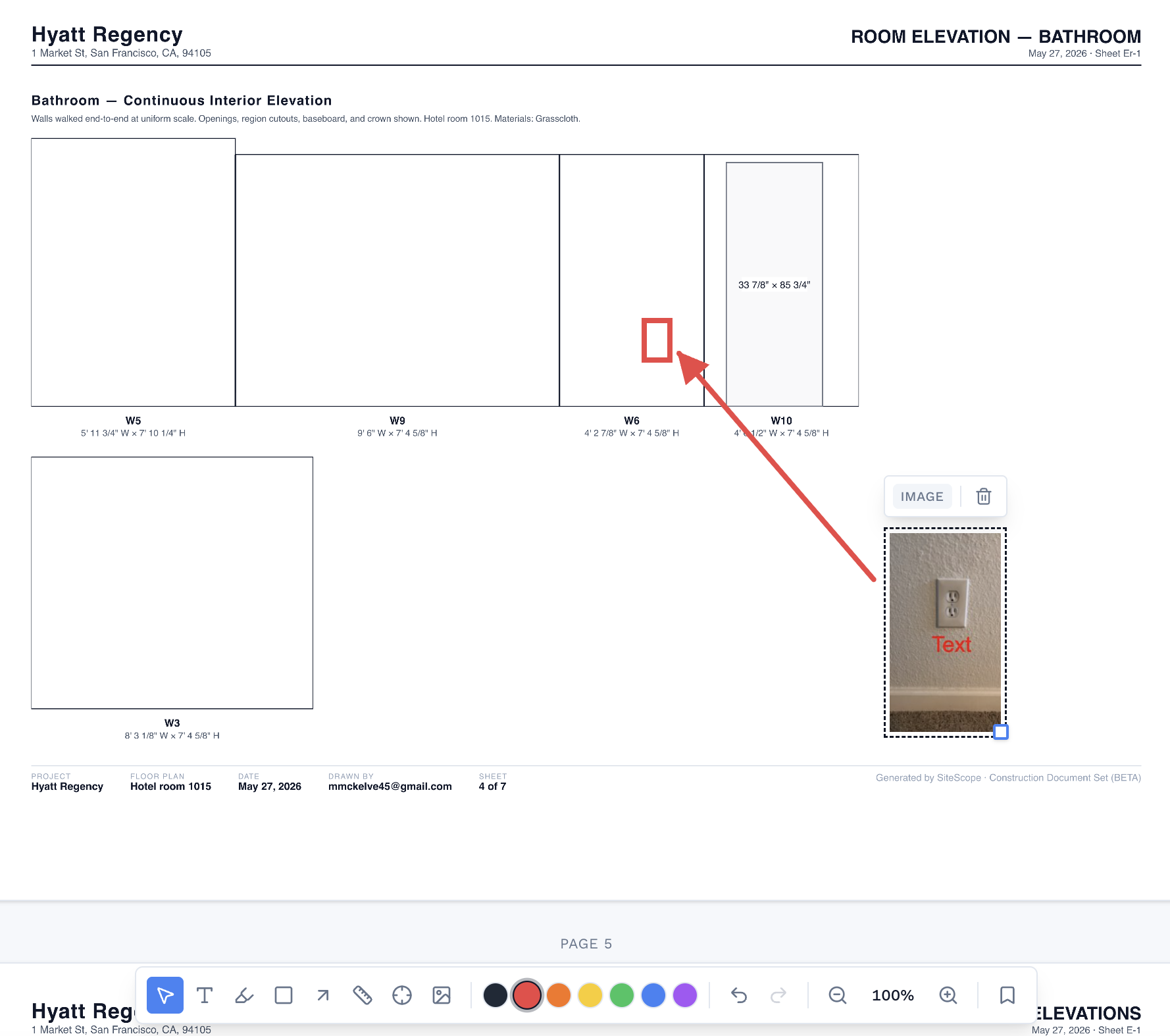The image size is (1170, 1036).
Task: Pick the rectangle shape tool
Action: coord(284,995)
